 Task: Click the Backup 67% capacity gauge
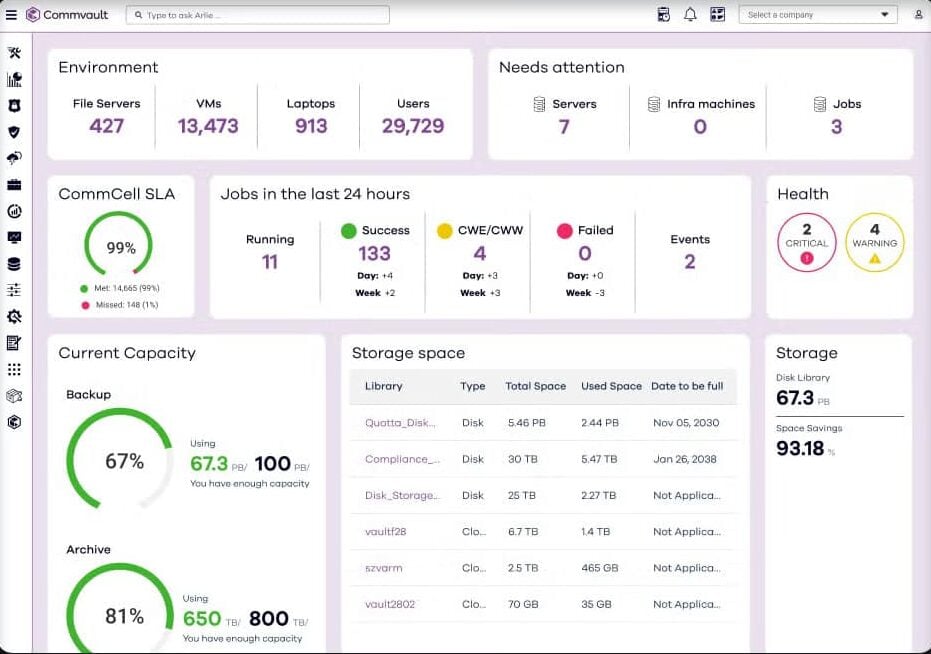tap(120, 459)
